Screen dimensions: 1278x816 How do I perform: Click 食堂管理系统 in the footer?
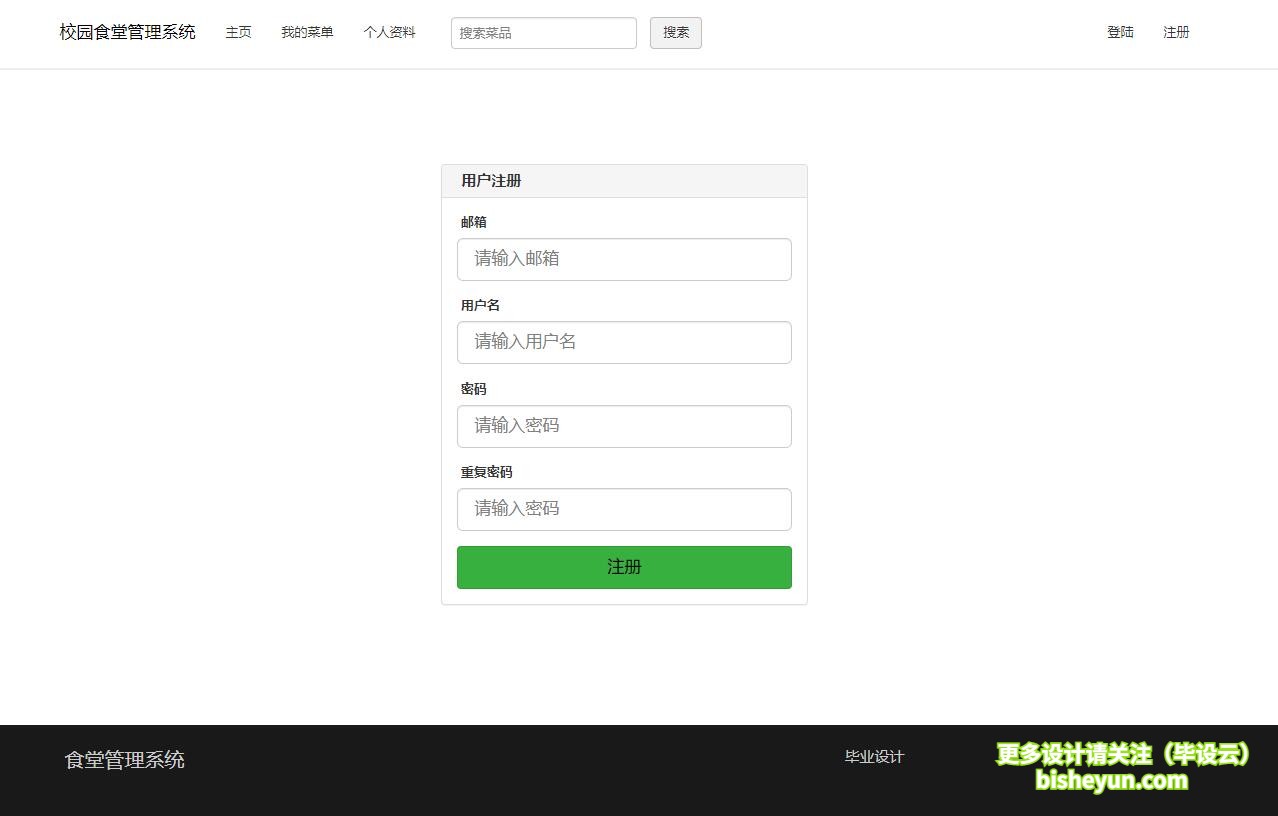pyautogui.click(x=123, y=759)
